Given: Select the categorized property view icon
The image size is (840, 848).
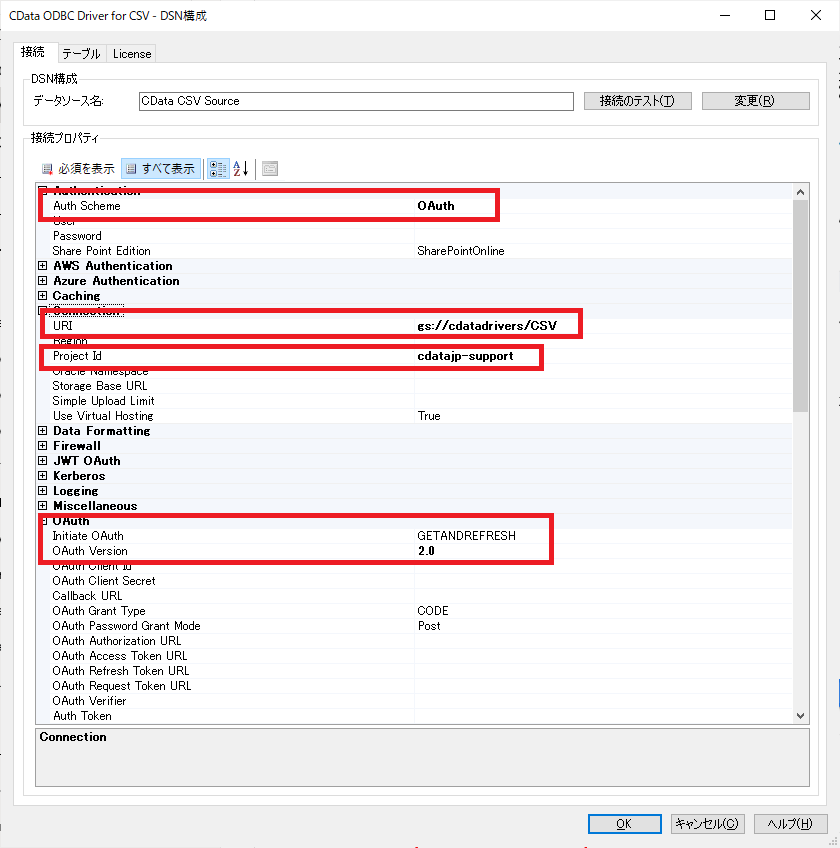Looking at the screenshot, I should pos(218,168).
